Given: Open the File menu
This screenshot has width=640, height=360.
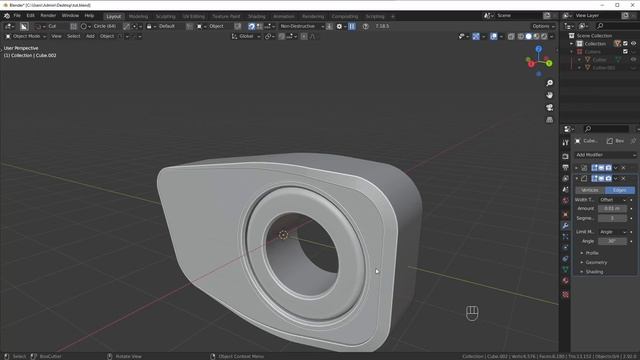Looking at the screenshot, I should 17,16.
